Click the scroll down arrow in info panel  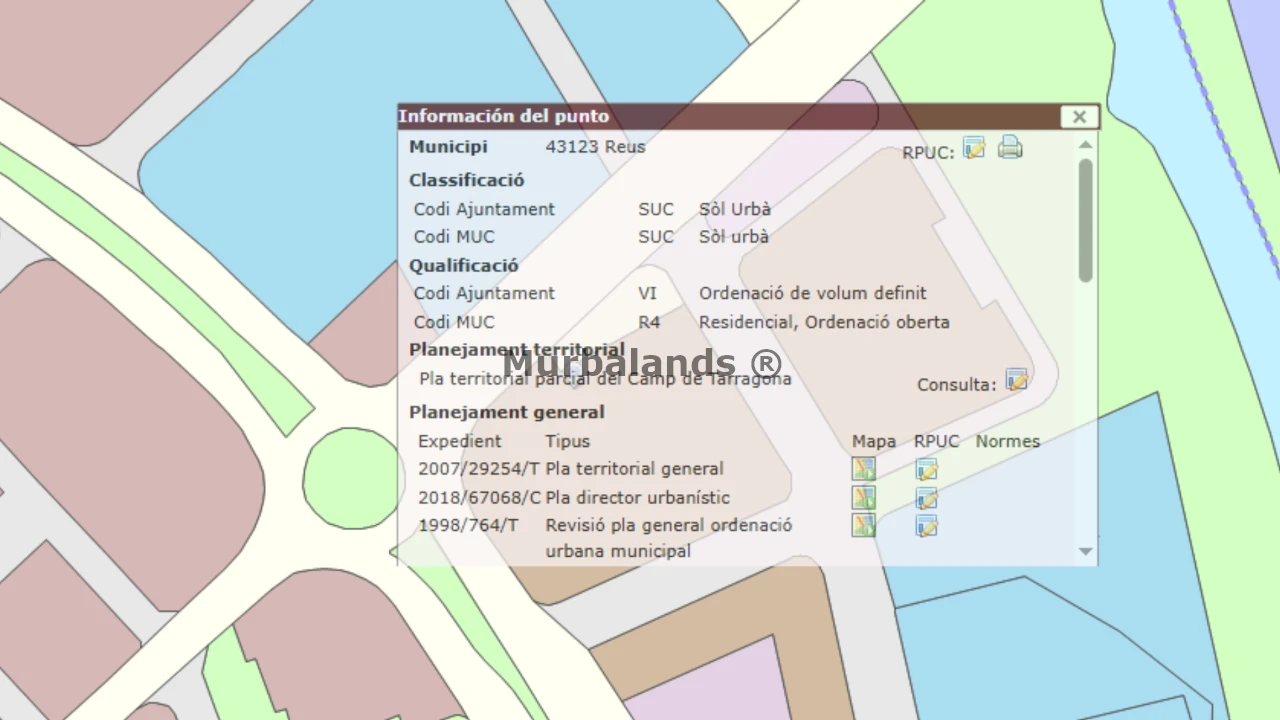(x=1086, y=551)
